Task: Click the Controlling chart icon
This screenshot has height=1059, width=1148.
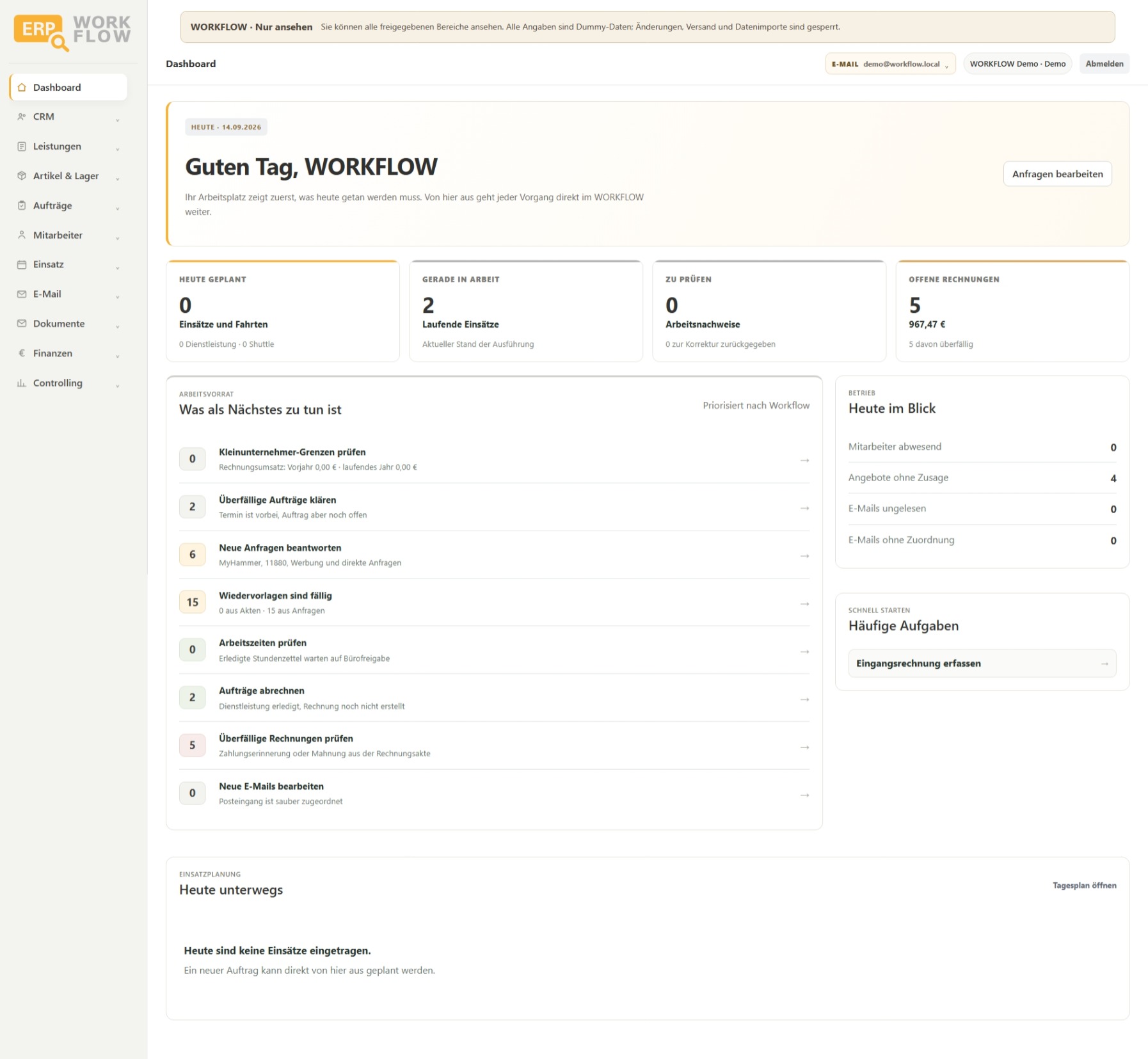Action: [x=22, y=383]
